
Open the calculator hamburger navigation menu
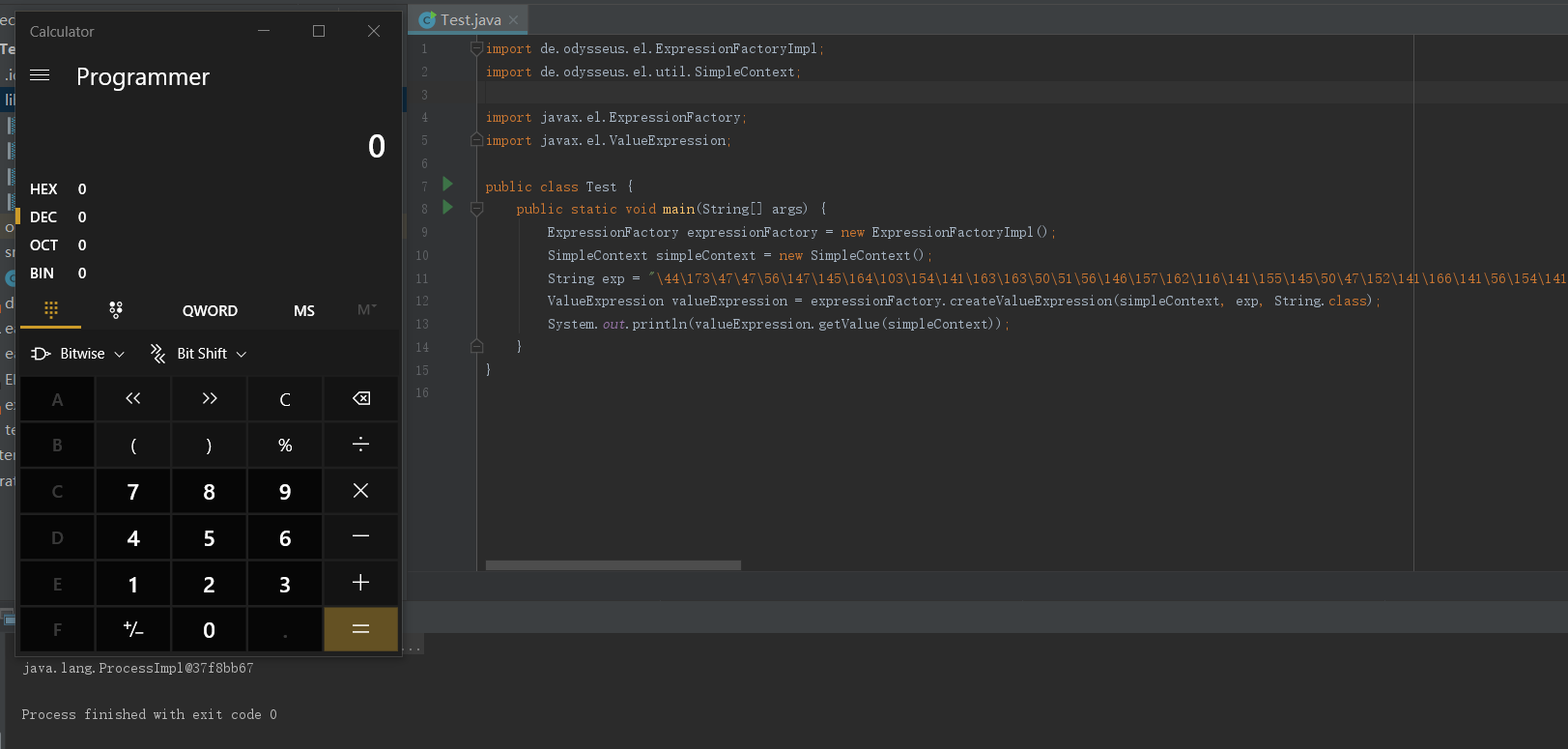[x=40, y=75]
